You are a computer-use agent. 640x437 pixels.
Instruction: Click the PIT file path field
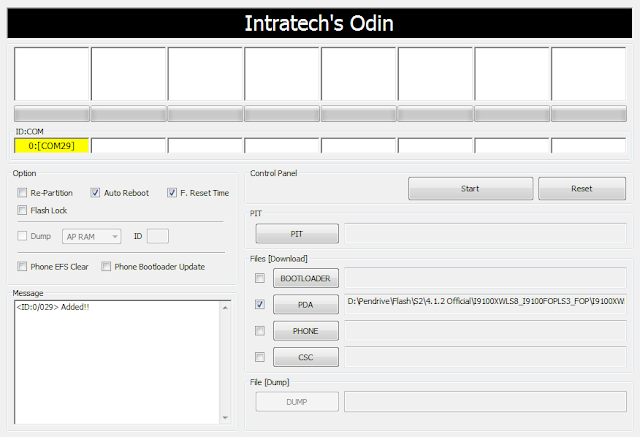(x=485, y=233)
